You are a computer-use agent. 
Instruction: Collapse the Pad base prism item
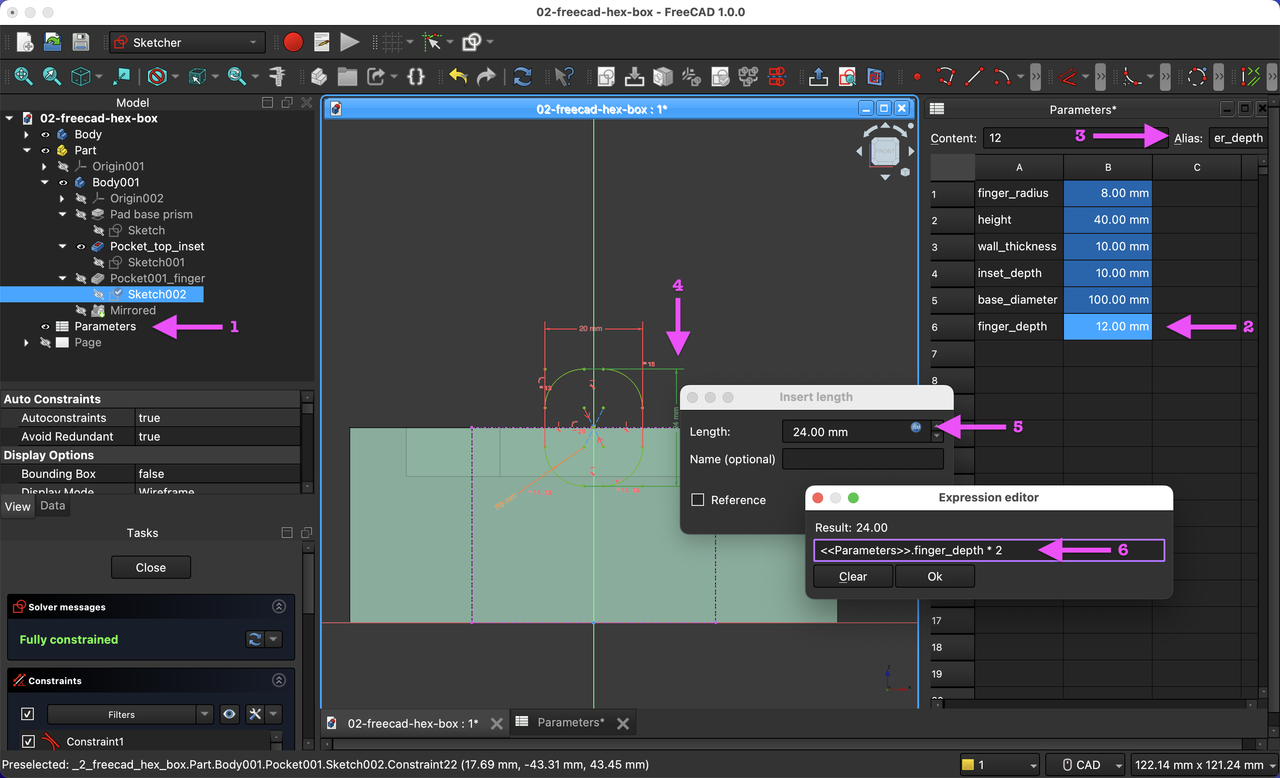tap(63, 214)
